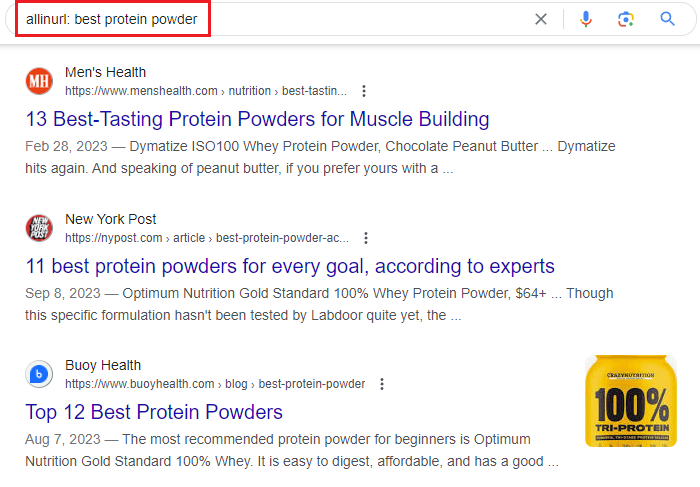Click the New York Post favicon

[x=39, y=228]
